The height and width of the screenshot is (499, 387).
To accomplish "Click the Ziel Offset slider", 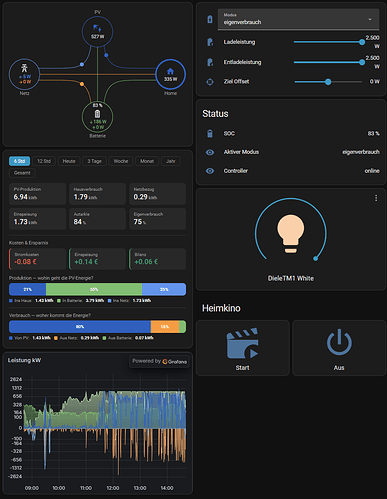I will [328, 82].
